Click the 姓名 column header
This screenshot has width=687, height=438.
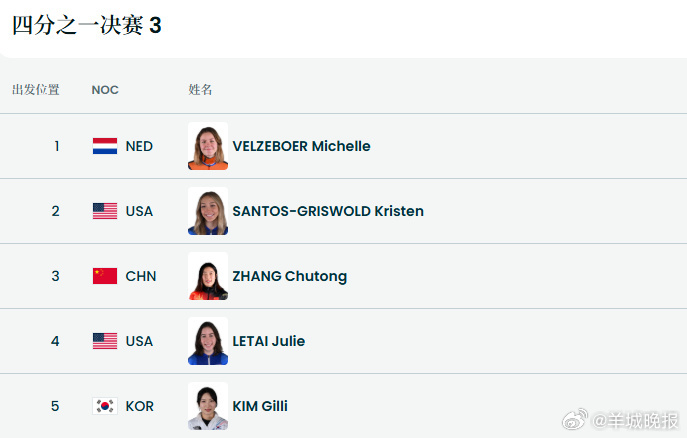(201, 90)
